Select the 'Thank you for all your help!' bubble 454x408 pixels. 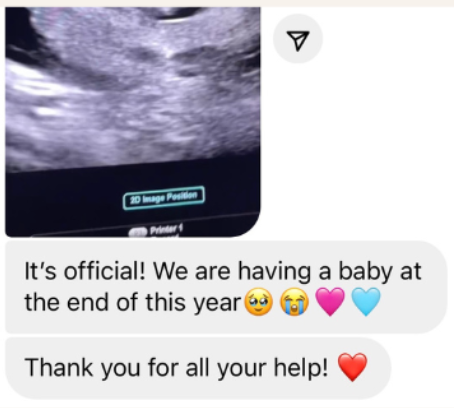[x=198, y=368]
